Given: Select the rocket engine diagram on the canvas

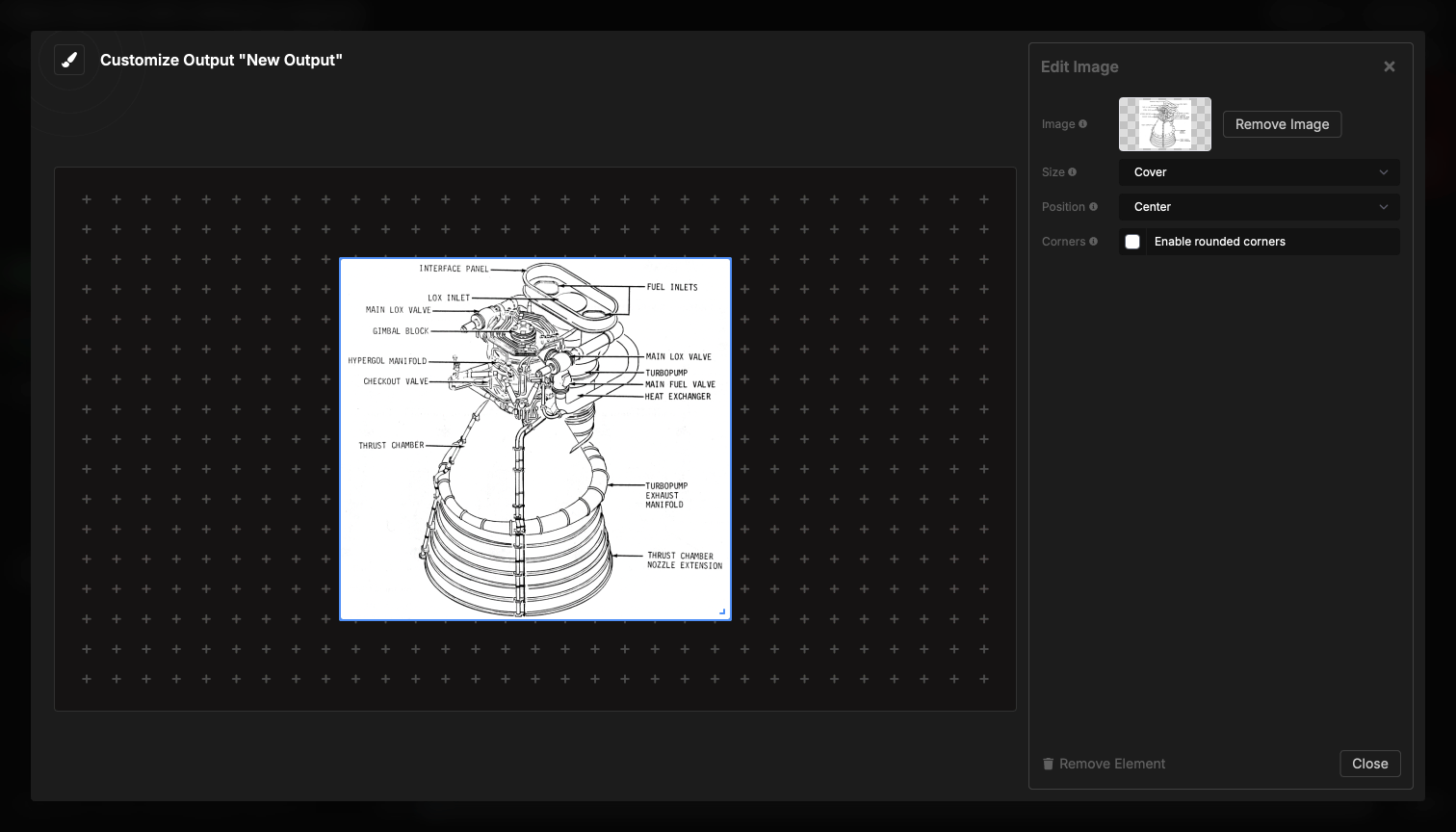Looking at the screenshot, I should [534, 438].
